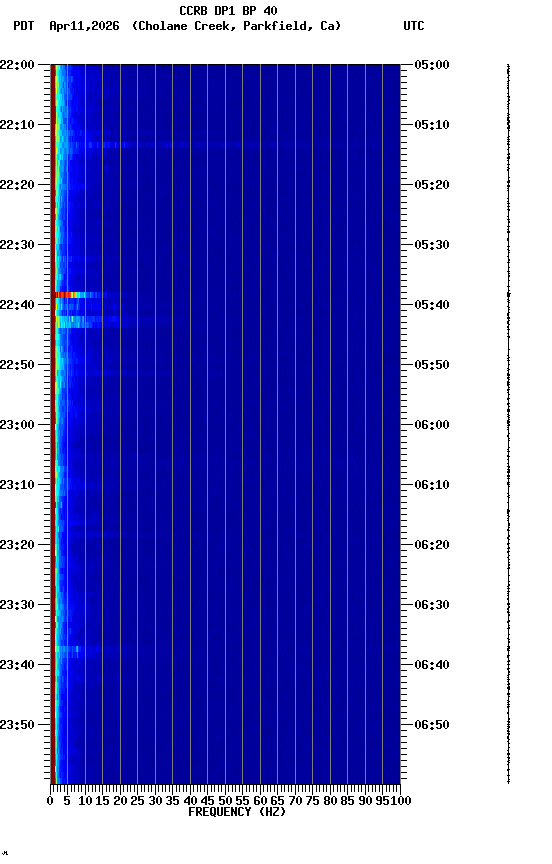The width and height of the screenshot is (552, 864).
Task: Click the 22:50 PDT time label
Action: coord(17,365)
